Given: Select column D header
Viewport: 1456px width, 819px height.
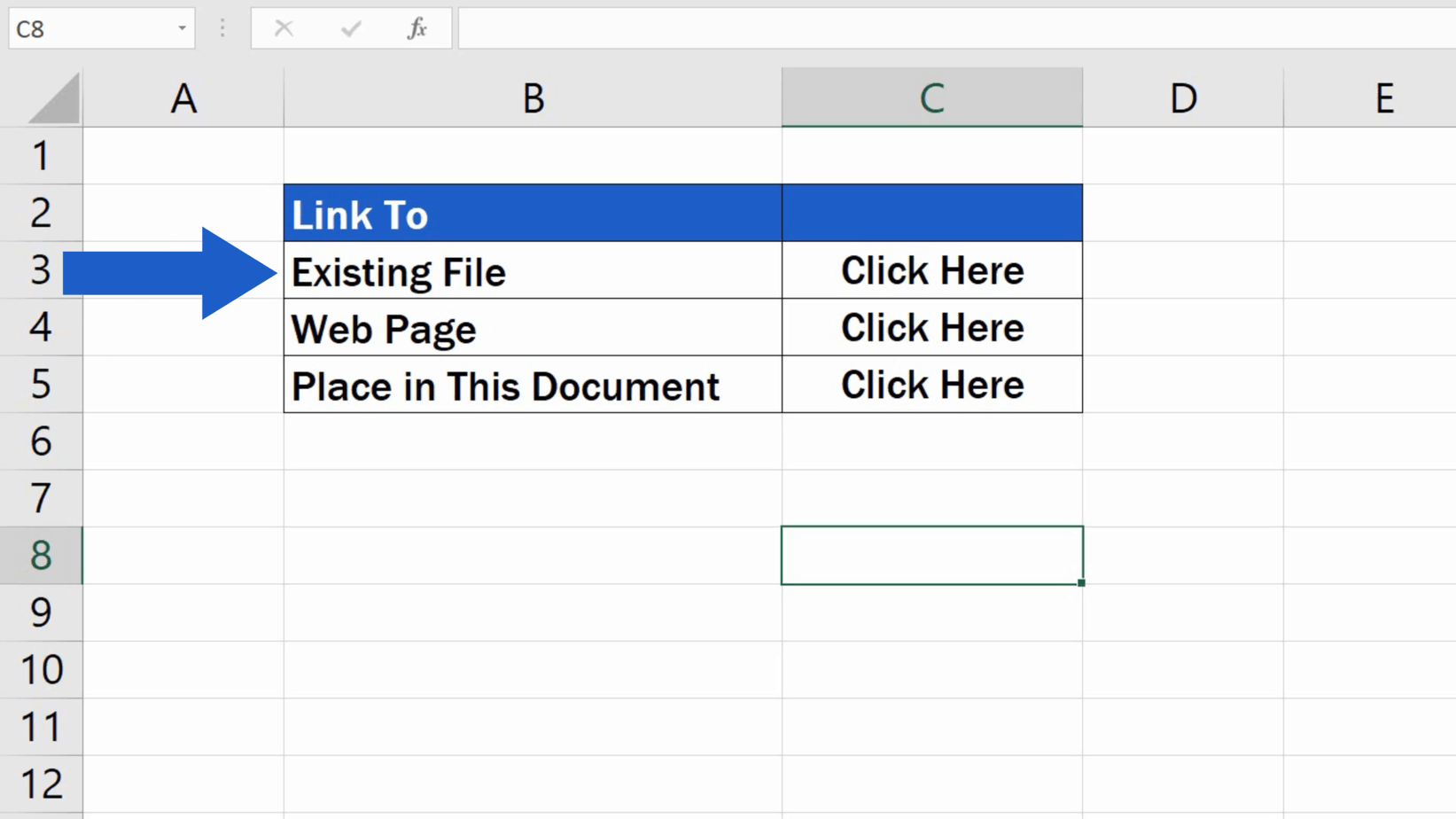Looking at the screenshot, I should (x=1182, y=97).
